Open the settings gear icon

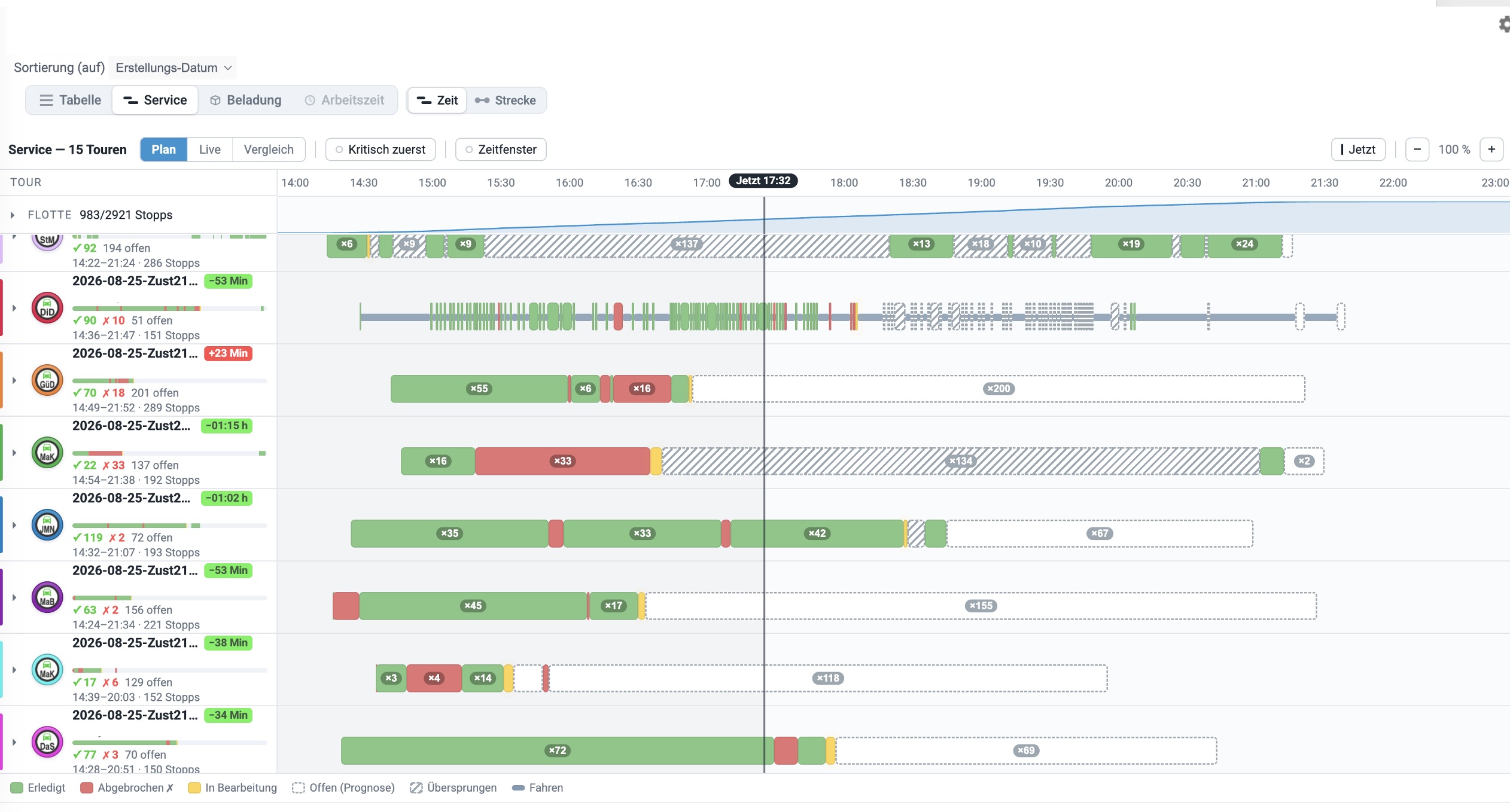1504,25
